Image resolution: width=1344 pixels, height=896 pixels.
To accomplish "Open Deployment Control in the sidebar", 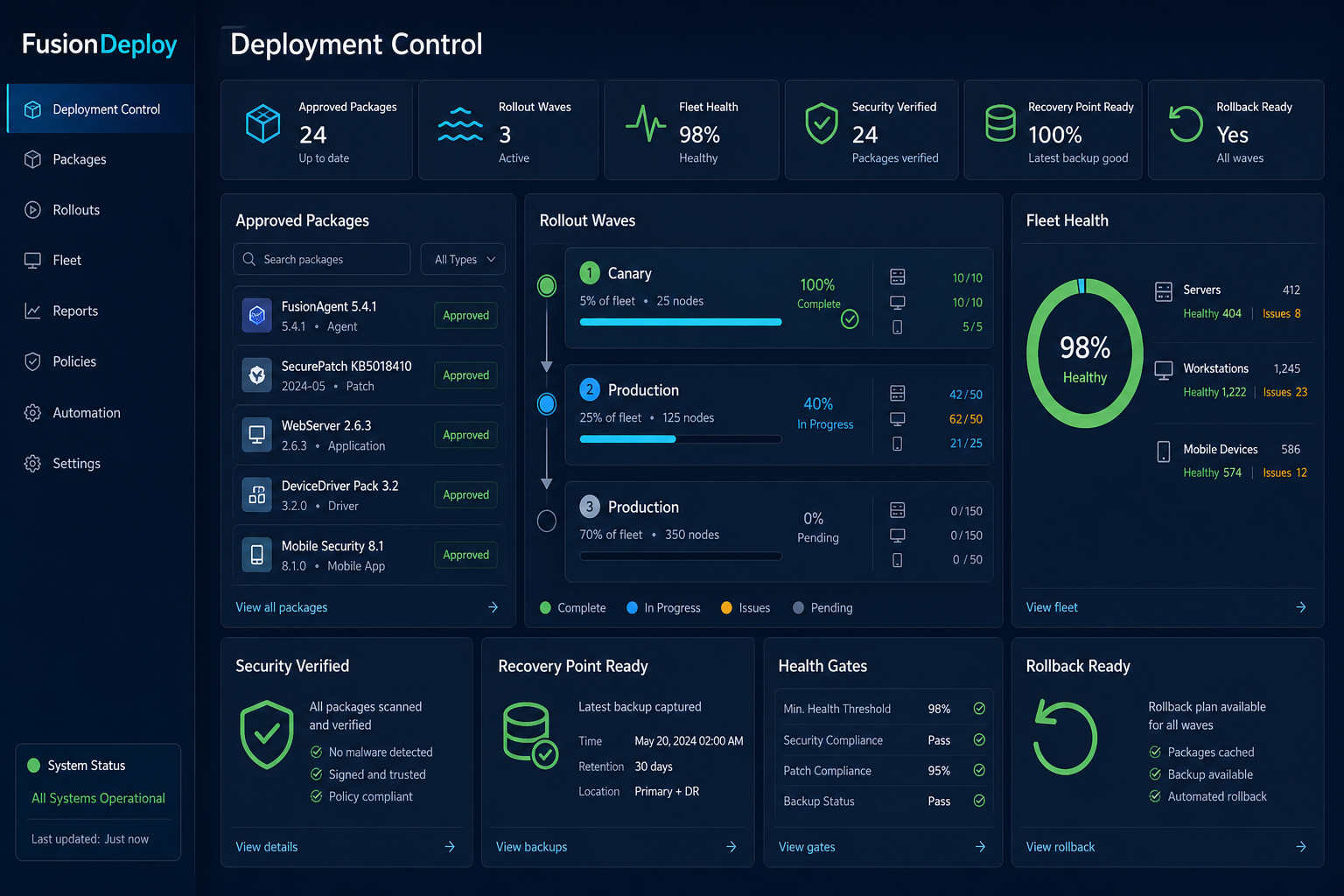I will point(101,109).
